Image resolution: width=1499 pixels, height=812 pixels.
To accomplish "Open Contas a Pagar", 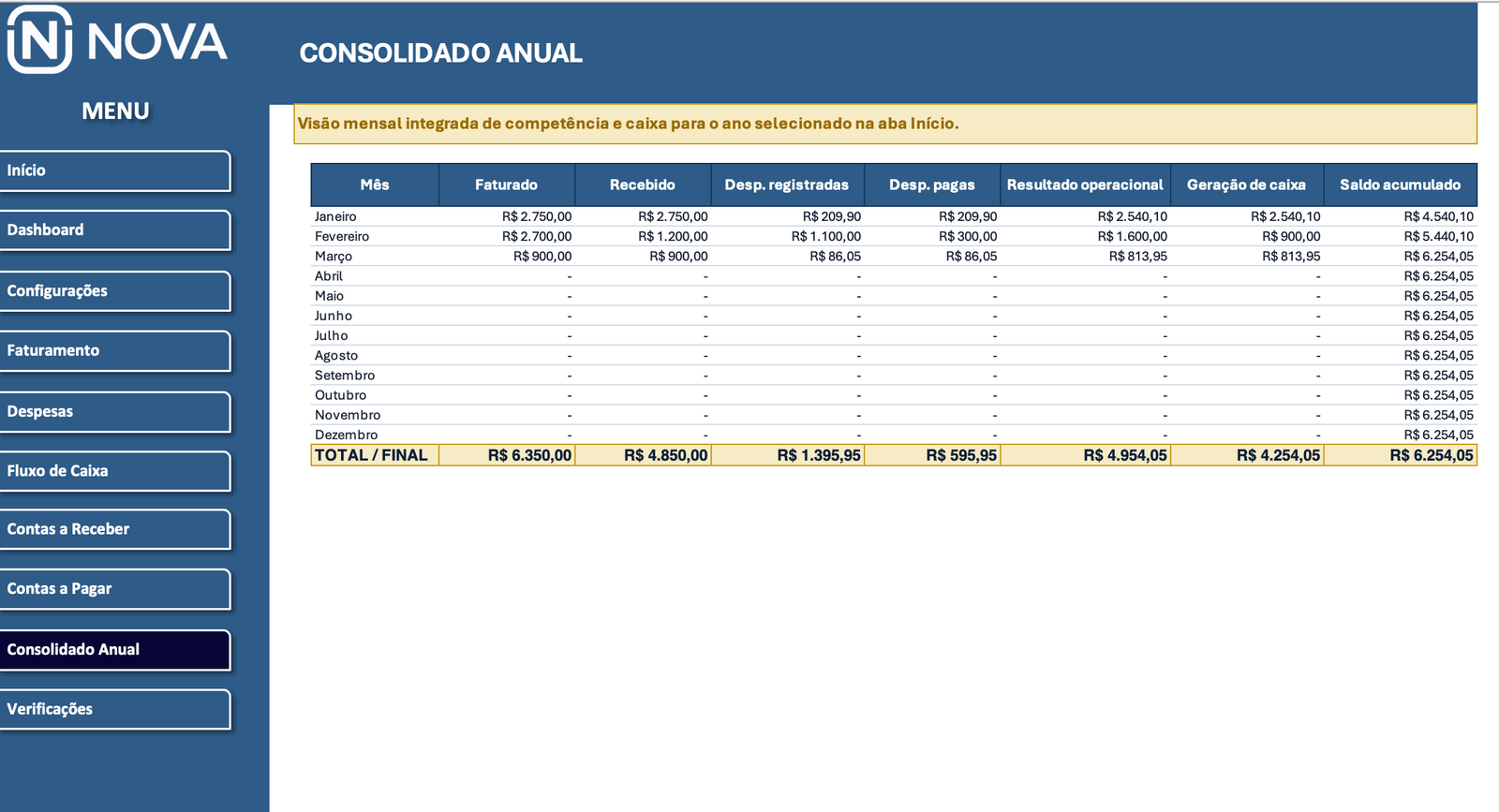I will tap(115, 589).
